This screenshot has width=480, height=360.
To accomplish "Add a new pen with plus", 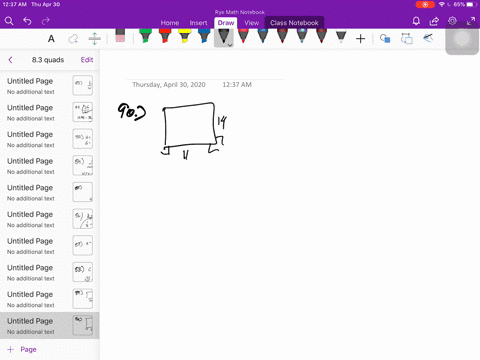I will [x=360, y=39].
